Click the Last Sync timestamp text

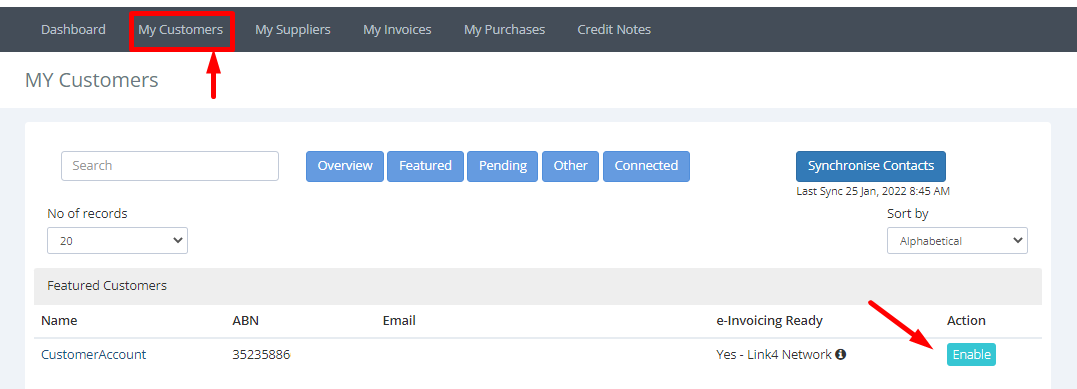click(x=873, y=191)
